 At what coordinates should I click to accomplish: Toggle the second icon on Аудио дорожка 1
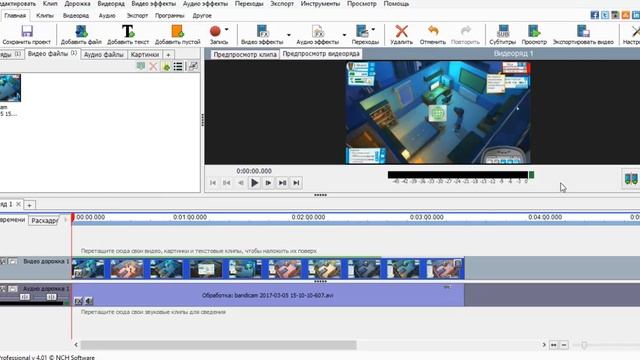point(13,289)
